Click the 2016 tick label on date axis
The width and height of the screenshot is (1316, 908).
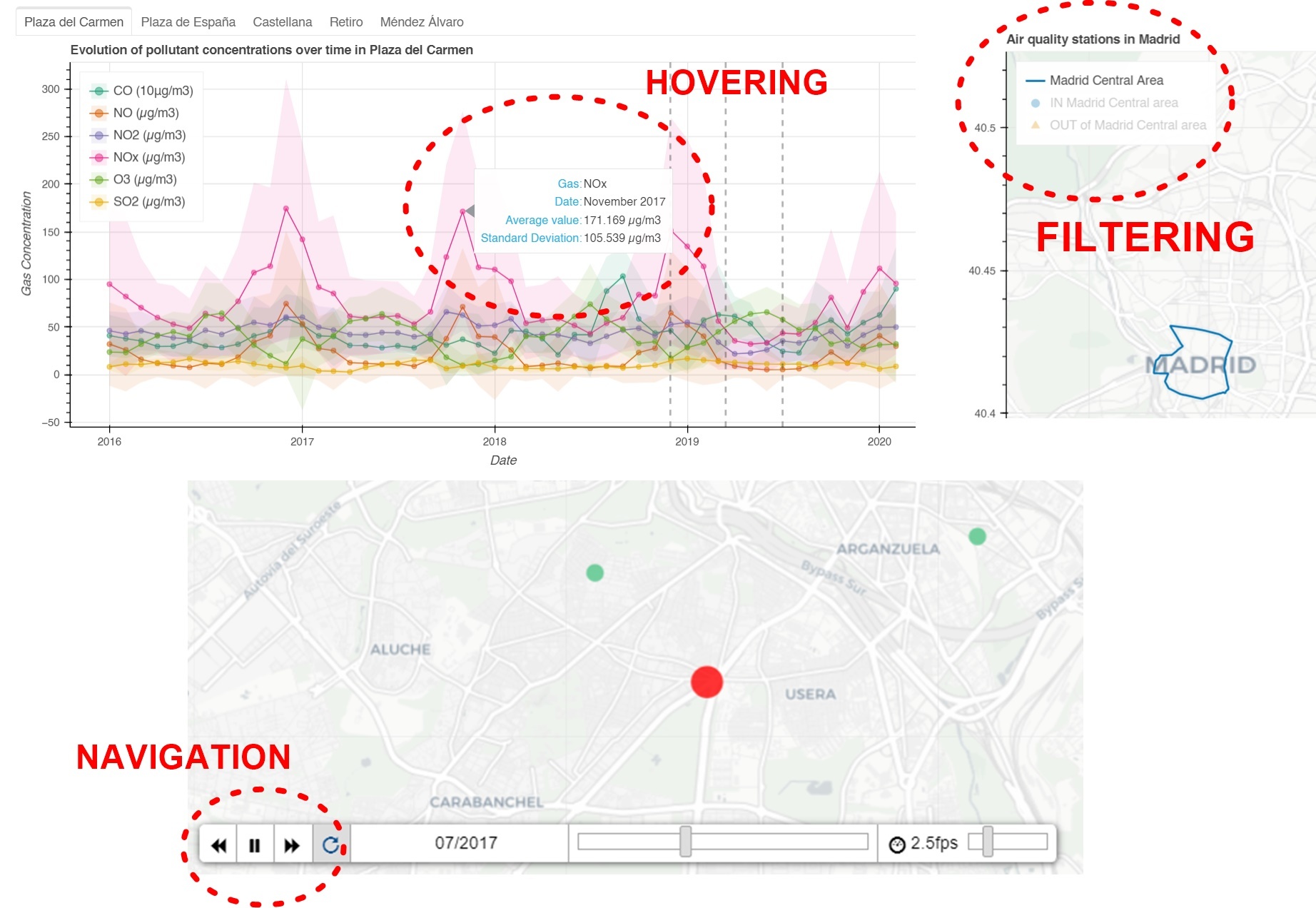tap(109, 441)
